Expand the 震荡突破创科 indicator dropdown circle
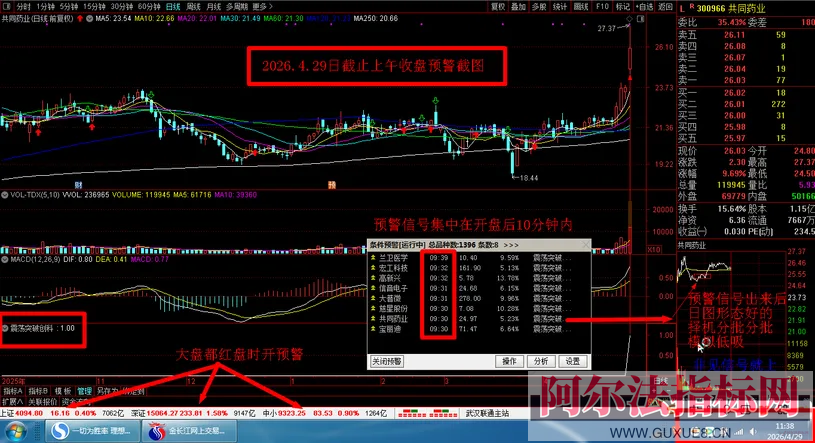The image size is (815, 443). pos(5,328)
